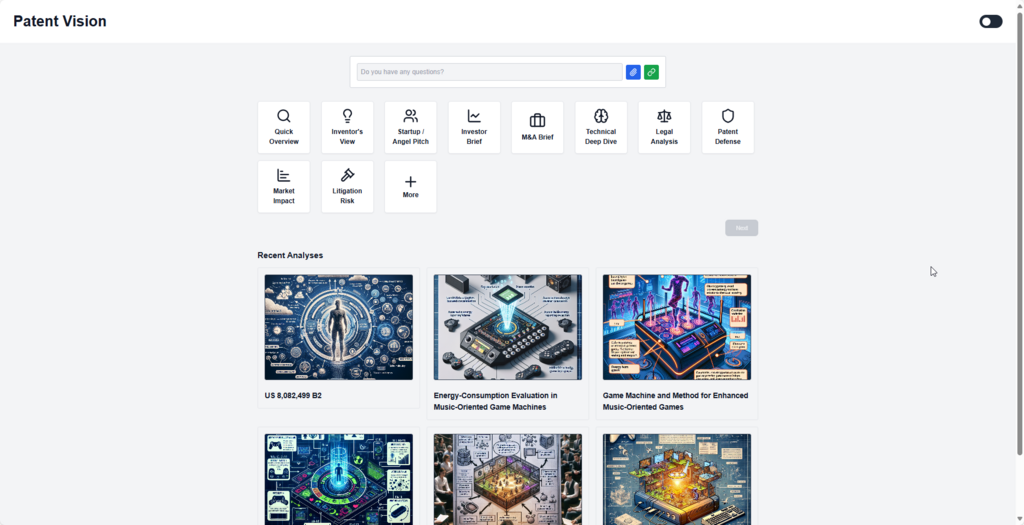Click the Patent Vision title

click(60, 21)
